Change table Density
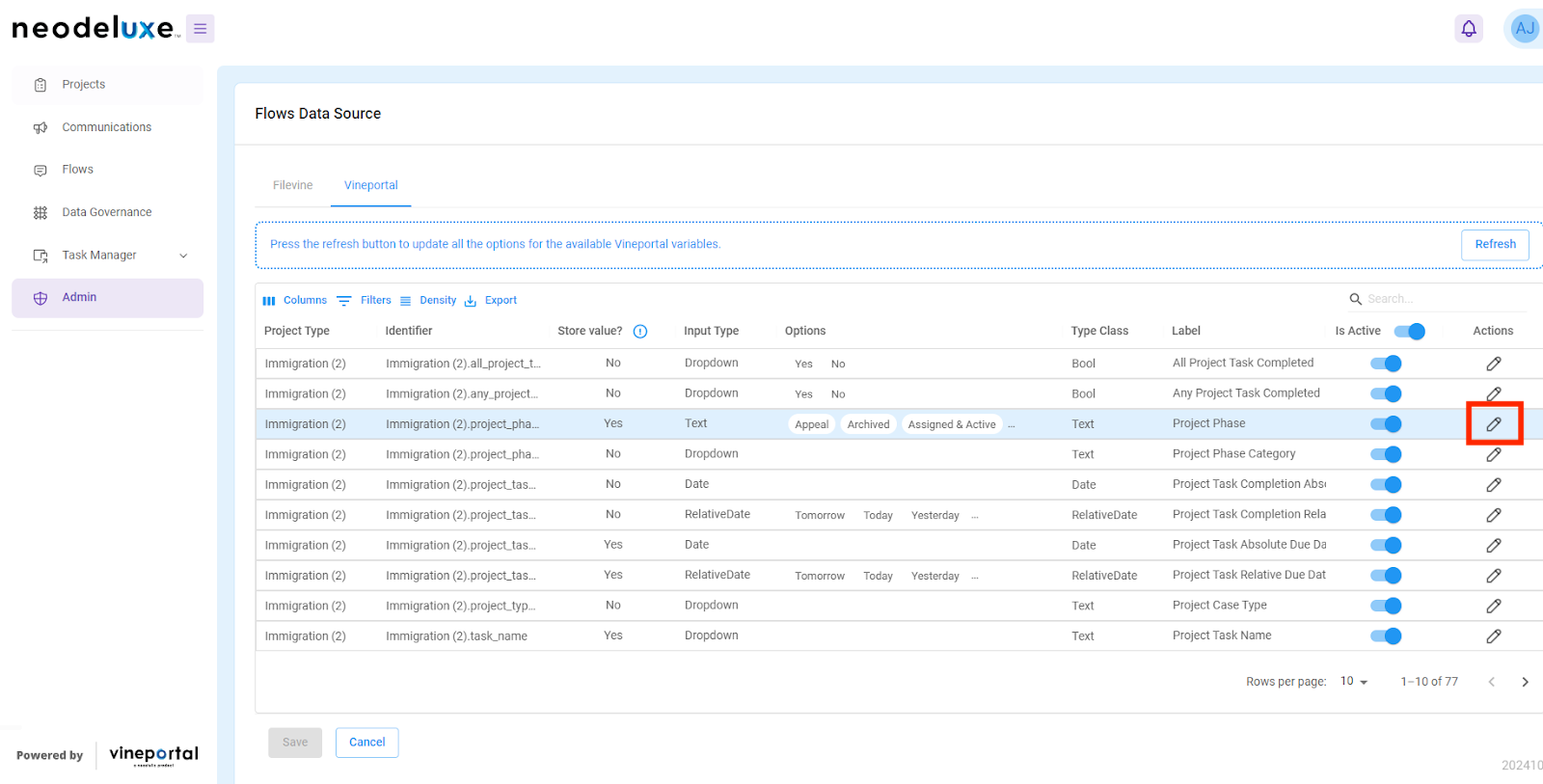 (428, 301)
